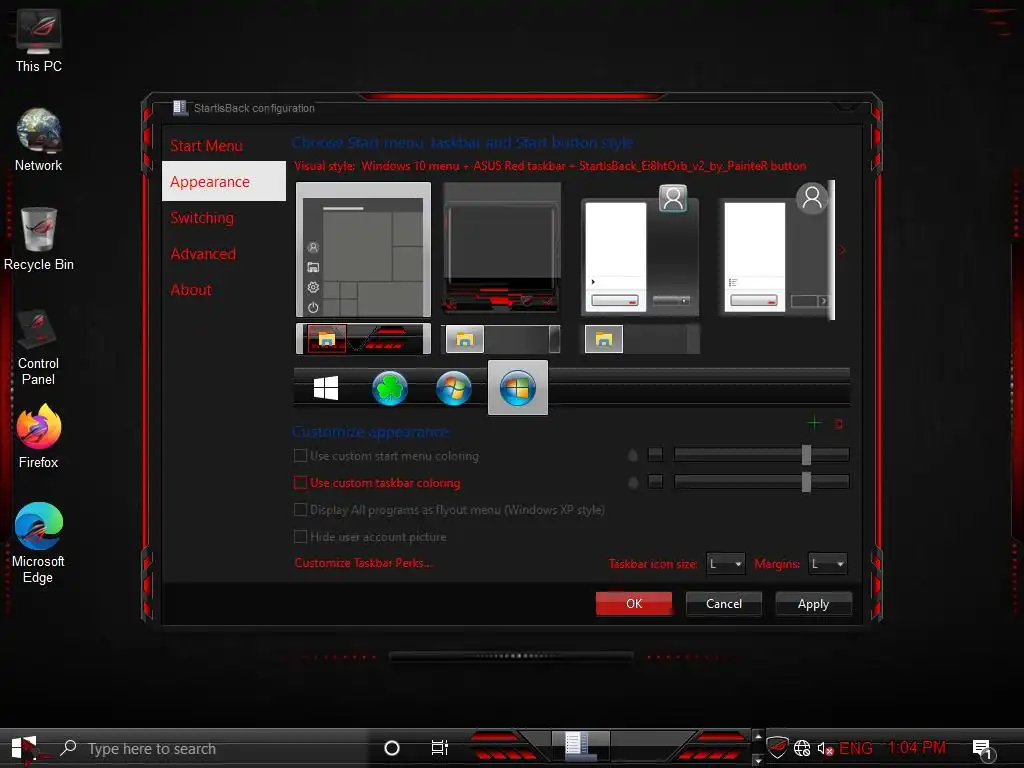Go to the Switching tab
This screenshot has width=1024, height=768.
click(202, 218)
